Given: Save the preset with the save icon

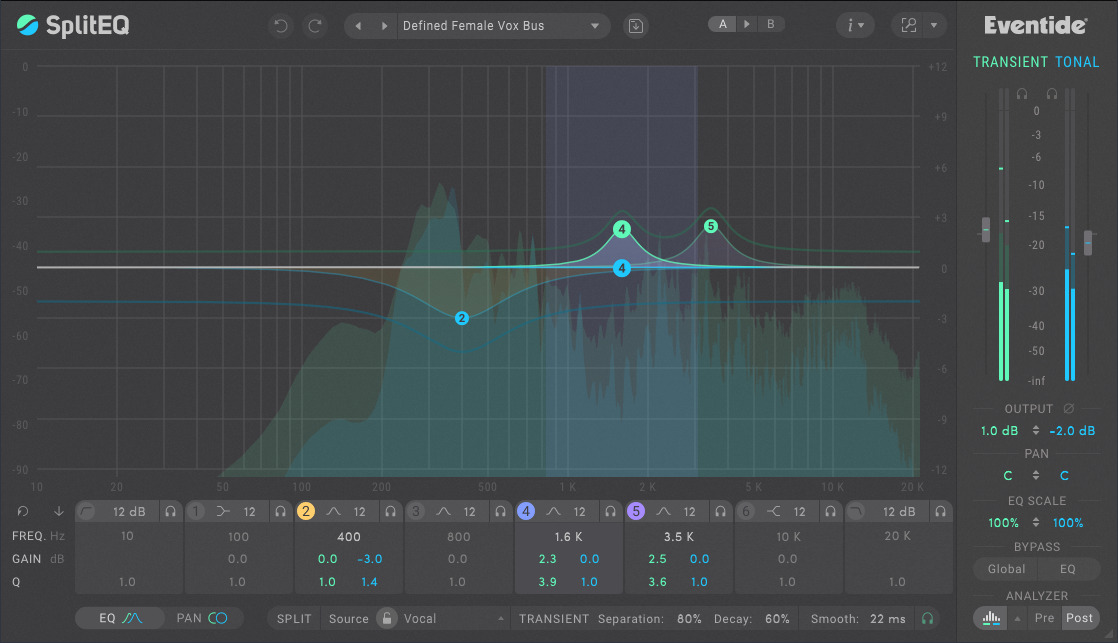Looking at the screenshot, I should [x=635, y=26].
